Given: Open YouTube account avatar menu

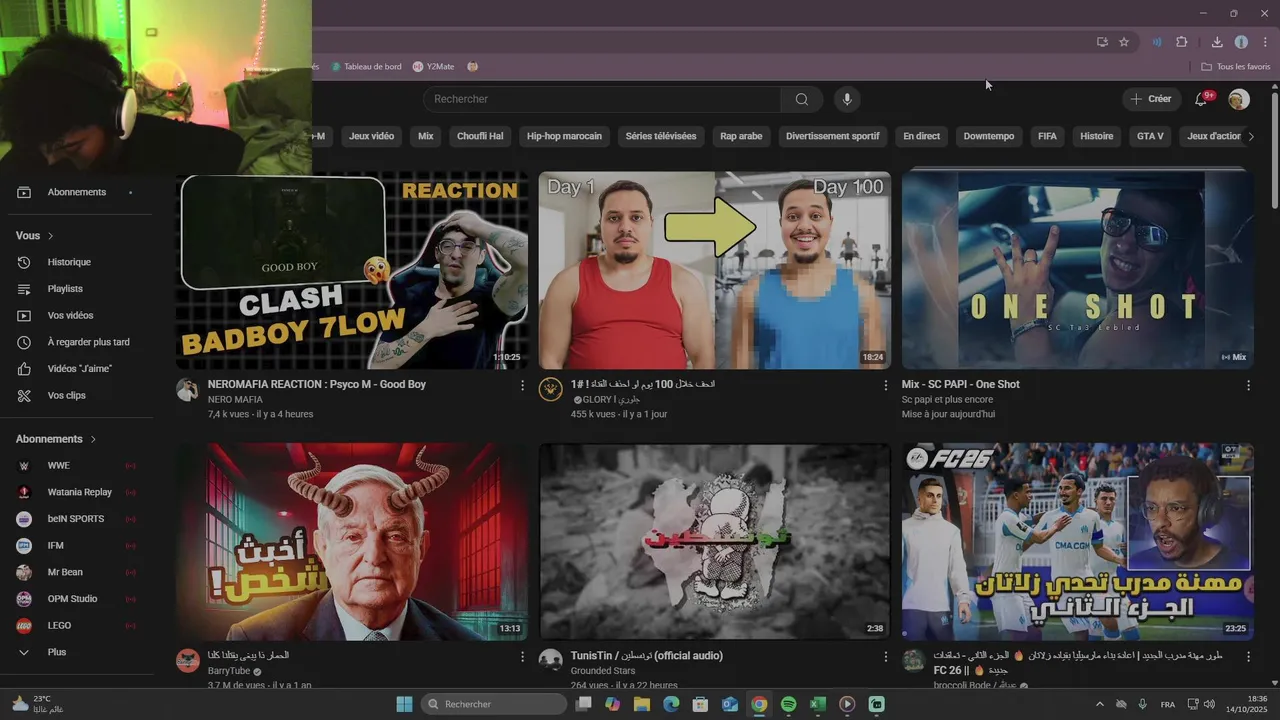Looking at the screenshot, I should (1239, 99).
